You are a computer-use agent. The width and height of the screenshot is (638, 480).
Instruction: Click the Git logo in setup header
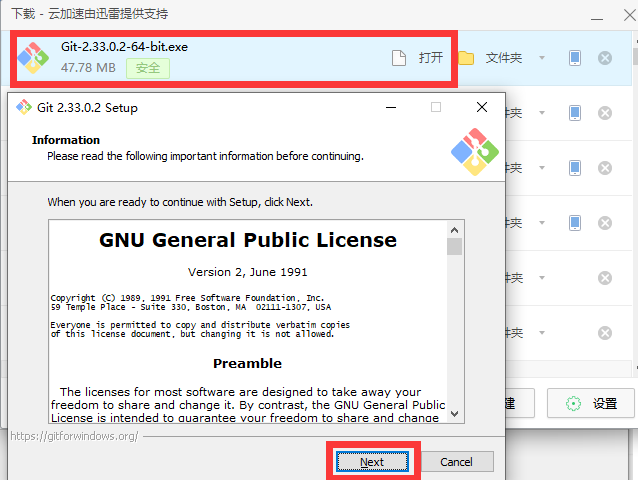point(474,152)
